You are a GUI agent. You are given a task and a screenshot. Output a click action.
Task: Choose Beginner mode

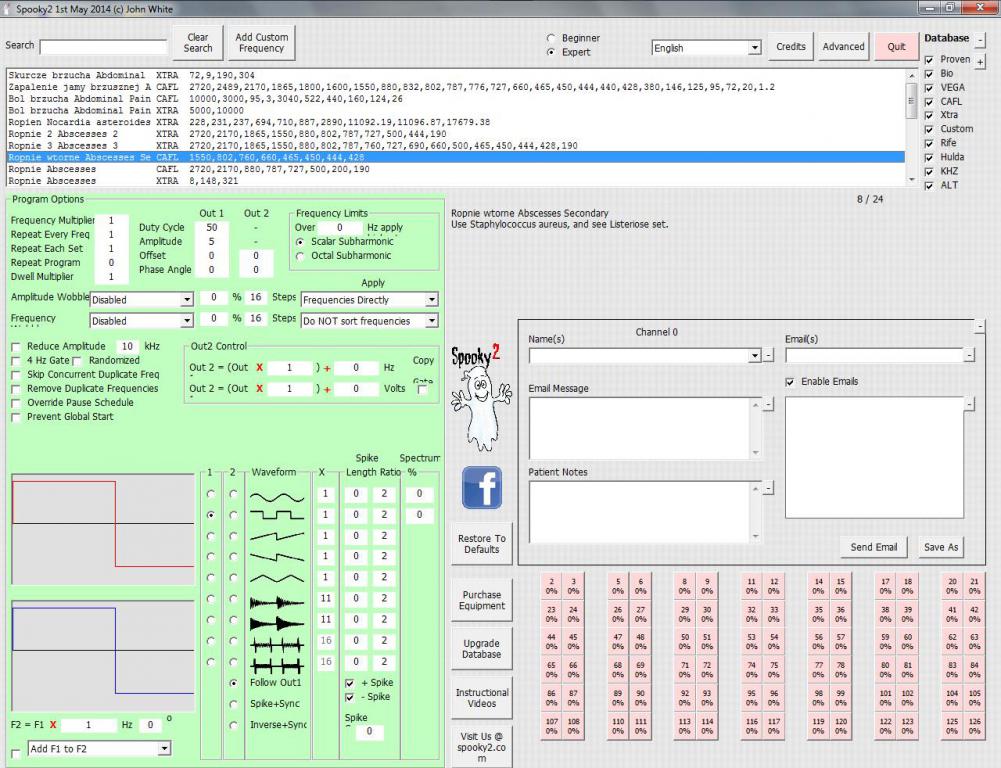(x=551, y=38)
